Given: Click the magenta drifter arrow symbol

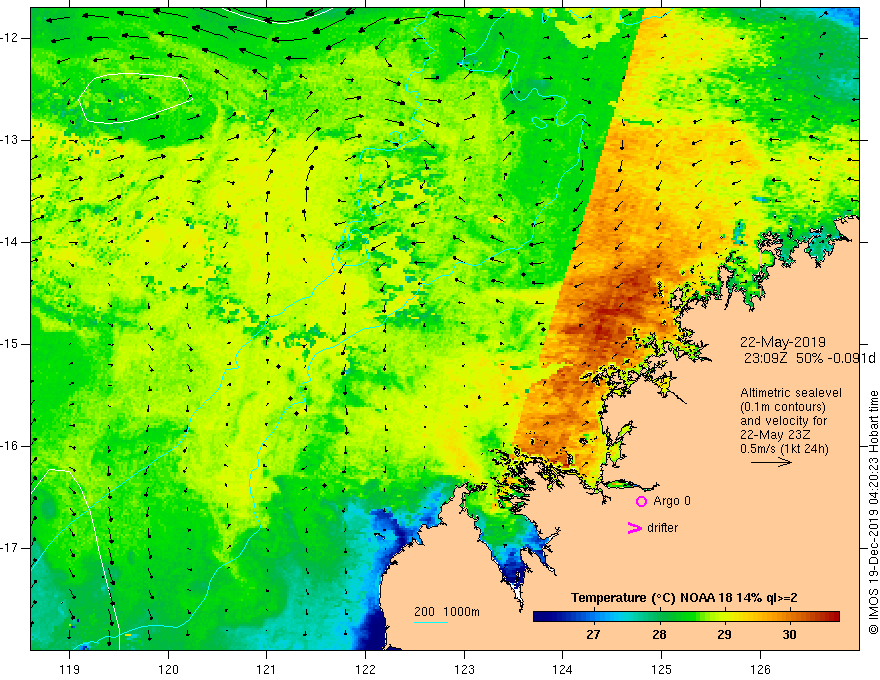Looking at the screenshot, I should click(x=634, y=528).
